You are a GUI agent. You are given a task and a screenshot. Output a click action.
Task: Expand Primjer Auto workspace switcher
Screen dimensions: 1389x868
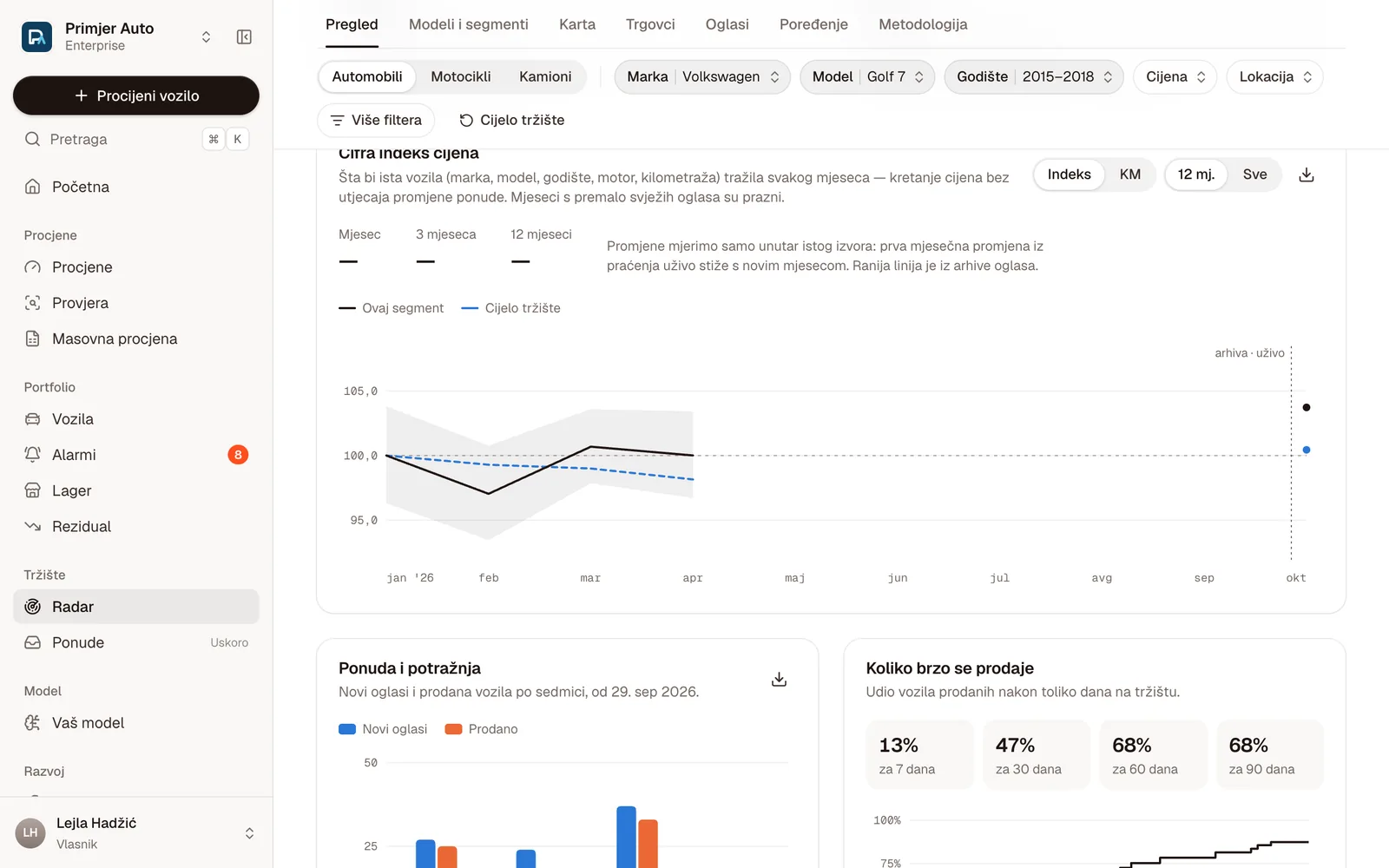tap(206, 36)
